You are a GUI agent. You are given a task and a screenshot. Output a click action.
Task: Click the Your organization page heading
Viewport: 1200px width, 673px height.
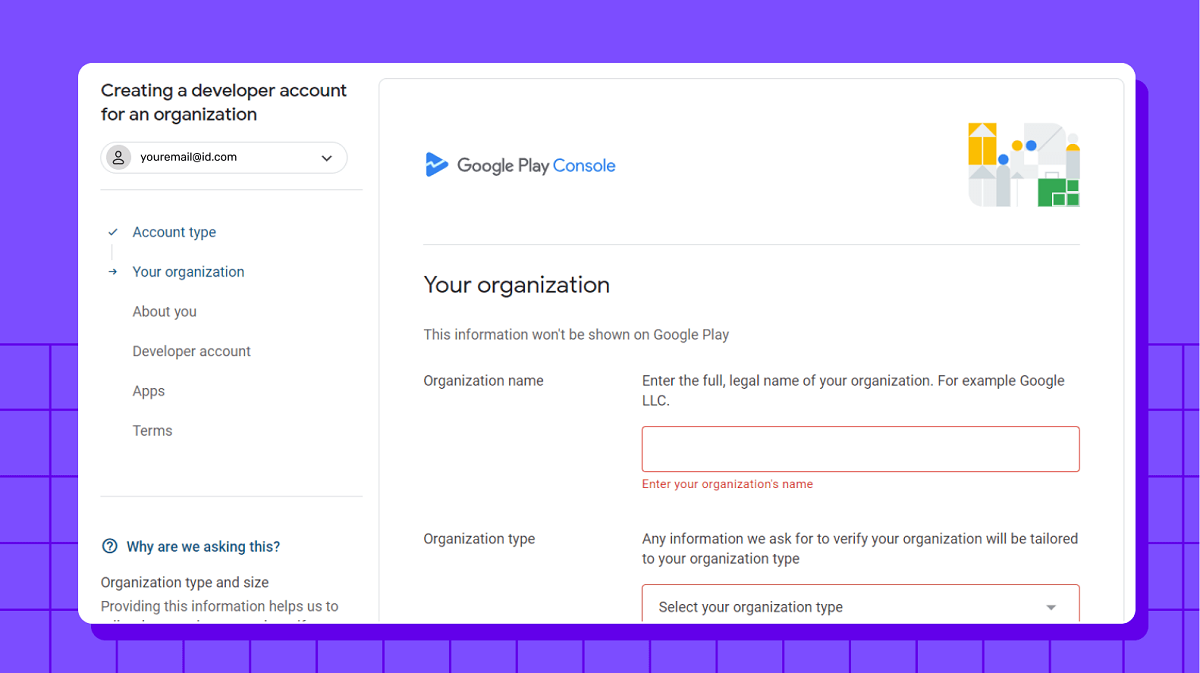516,285
